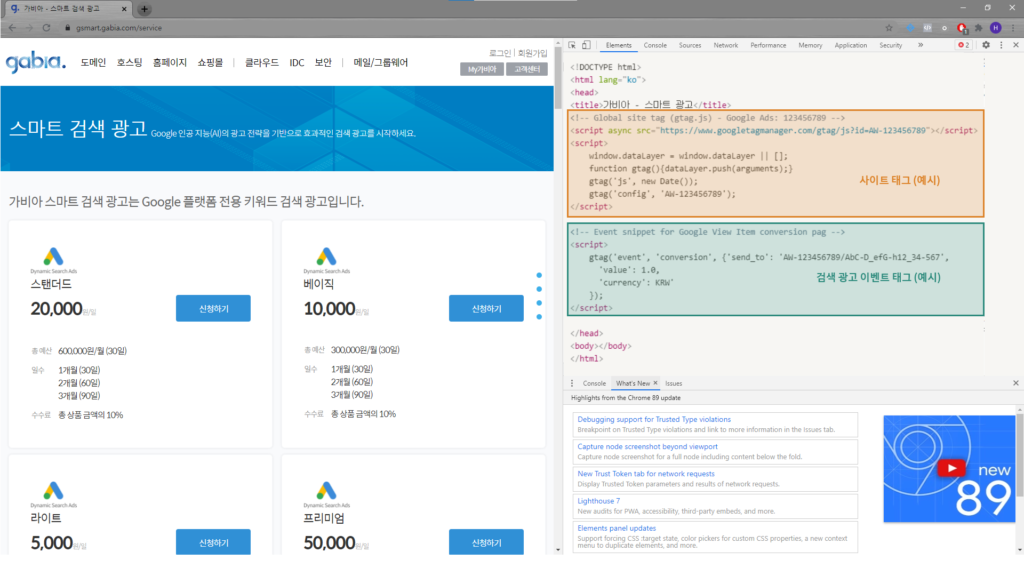Viewport: 1024px width, 576px height.
Task: Click the My가비아 button
Action: (482, 69)
